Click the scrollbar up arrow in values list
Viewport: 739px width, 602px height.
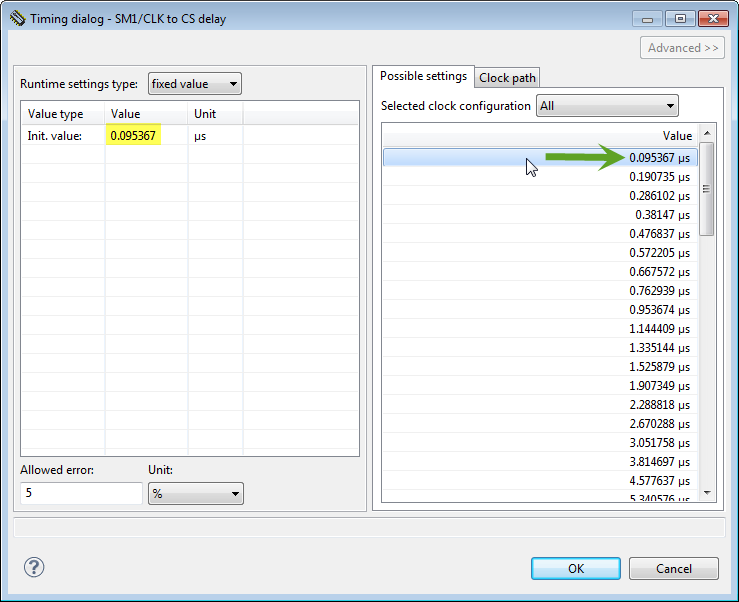707,133
